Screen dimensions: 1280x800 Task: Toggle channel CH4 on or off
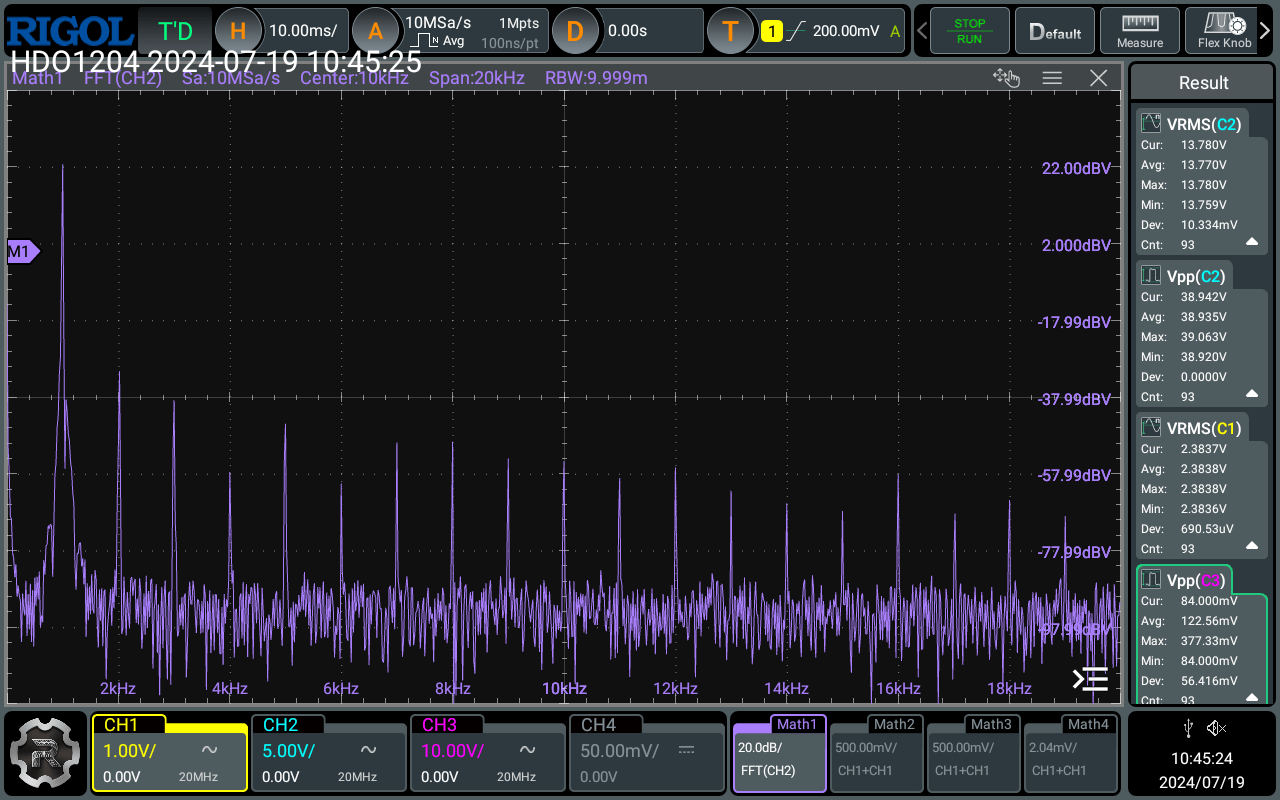pos(598,725)
